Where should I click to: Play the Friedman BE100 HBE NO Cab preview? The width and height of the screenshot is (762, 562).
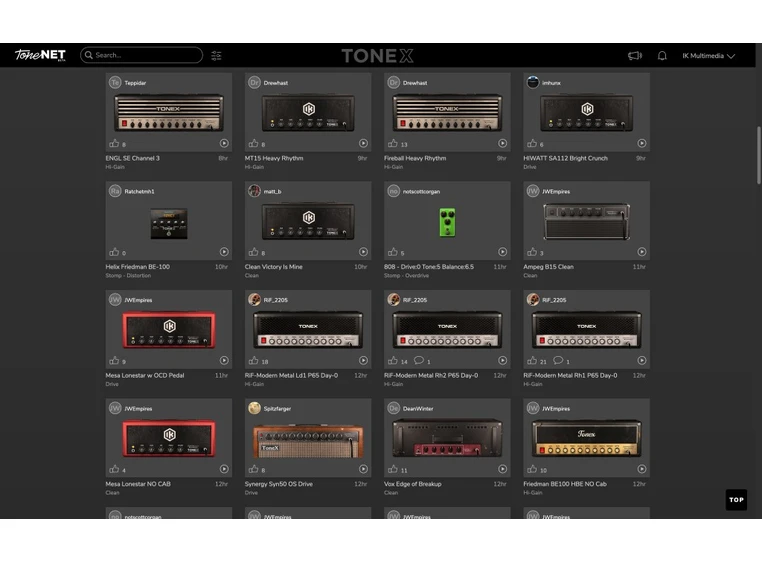[642, 469]
